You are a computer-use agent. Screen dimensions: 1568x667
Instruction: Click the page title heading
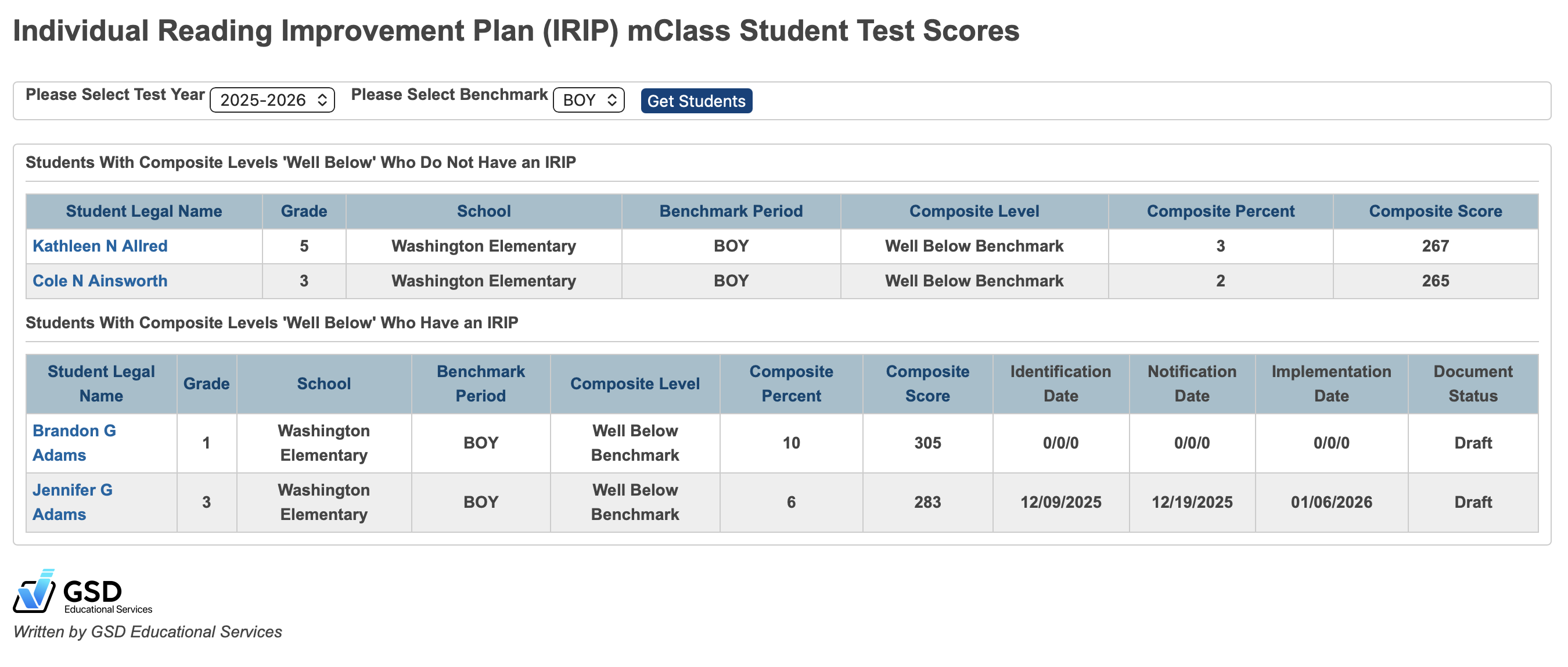516,30
